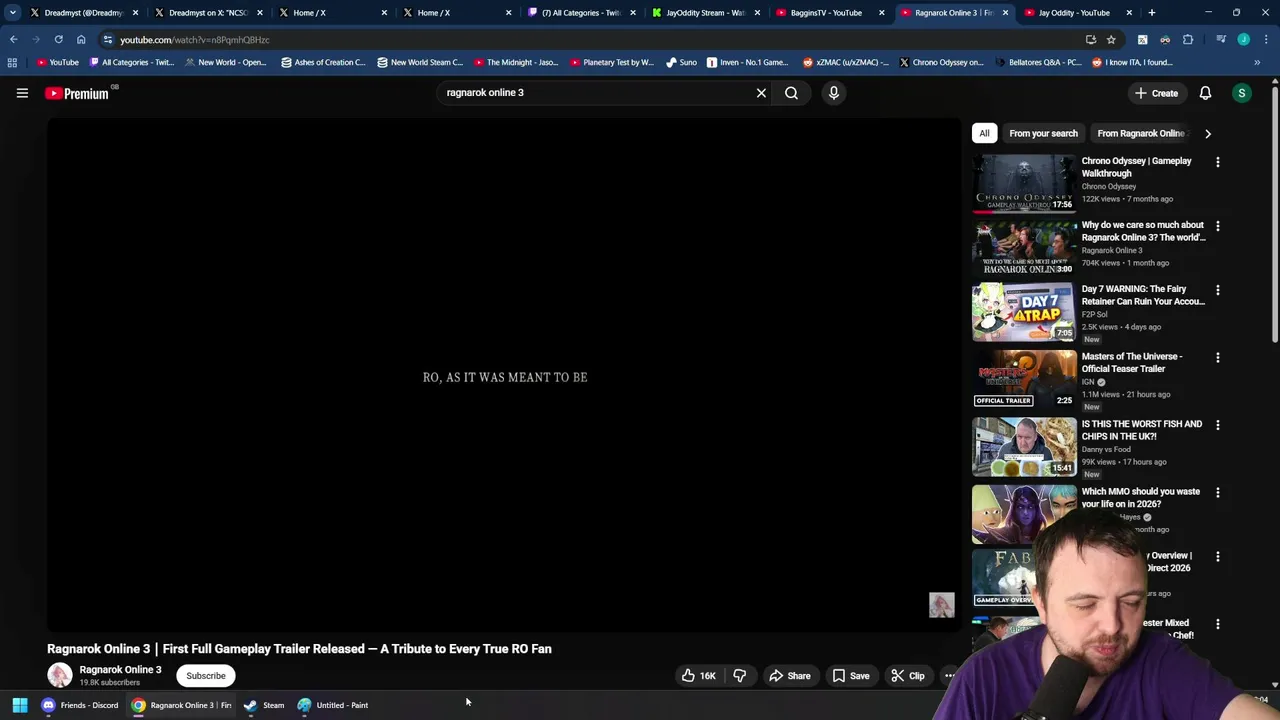Image resolution: width=1280 pixels, height=720 pixels.
Task: Open the Create button menu
Action: [x=1156, y=93]
